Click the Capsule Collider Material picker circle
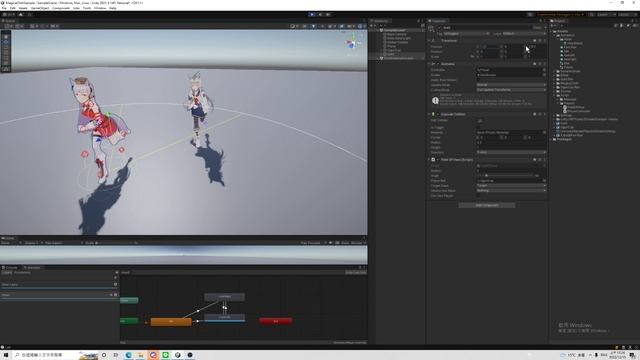 544,133
